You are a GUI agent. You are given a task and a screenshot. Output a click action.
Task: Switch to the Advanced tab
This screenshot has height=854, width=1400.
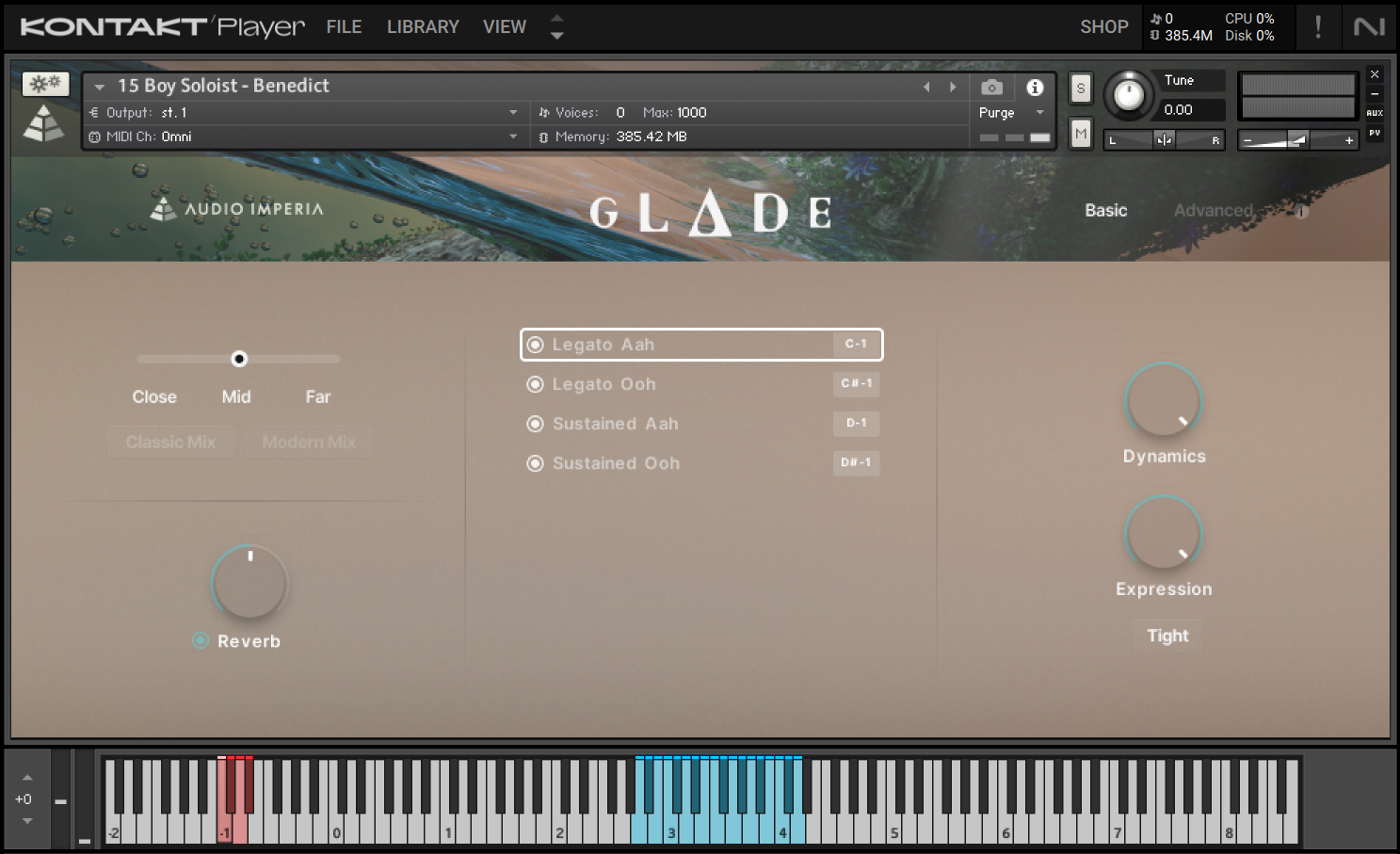point(1213,211)
